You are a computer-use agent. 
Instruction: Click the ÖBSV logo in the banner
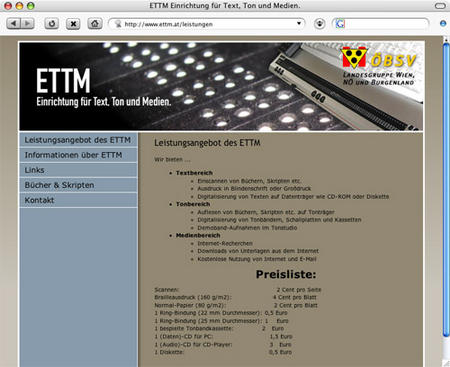[x=379, y=66]
